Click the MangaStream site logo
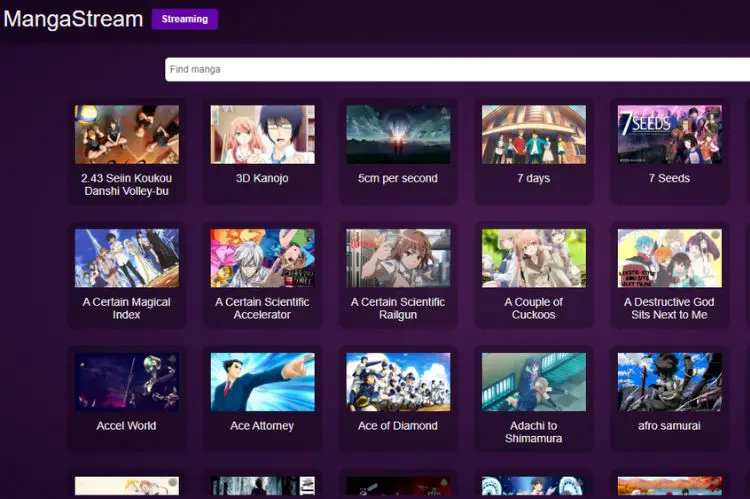 coord(73,19)
